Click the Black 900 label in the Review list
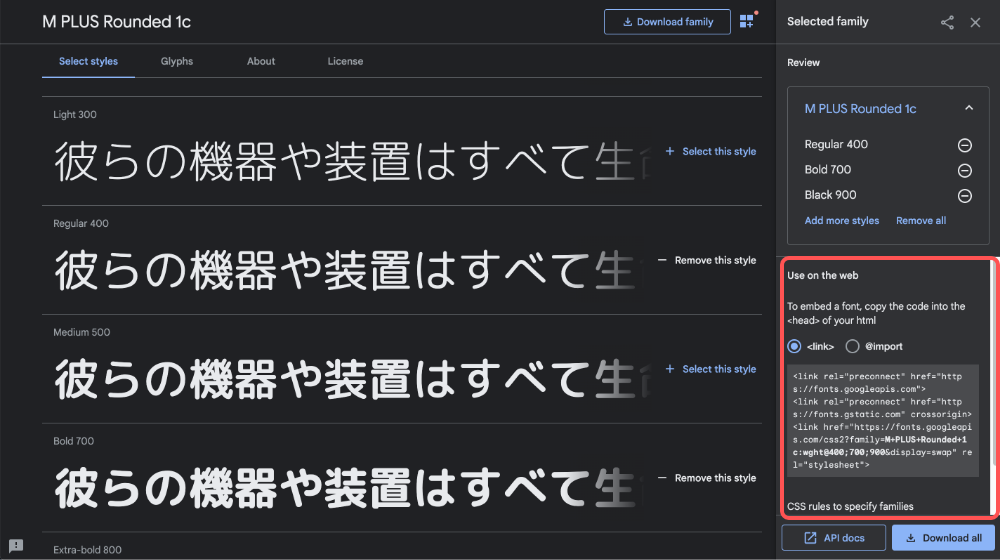The width and height of the screenshot is (1000, 560). (x=830, y=195)
